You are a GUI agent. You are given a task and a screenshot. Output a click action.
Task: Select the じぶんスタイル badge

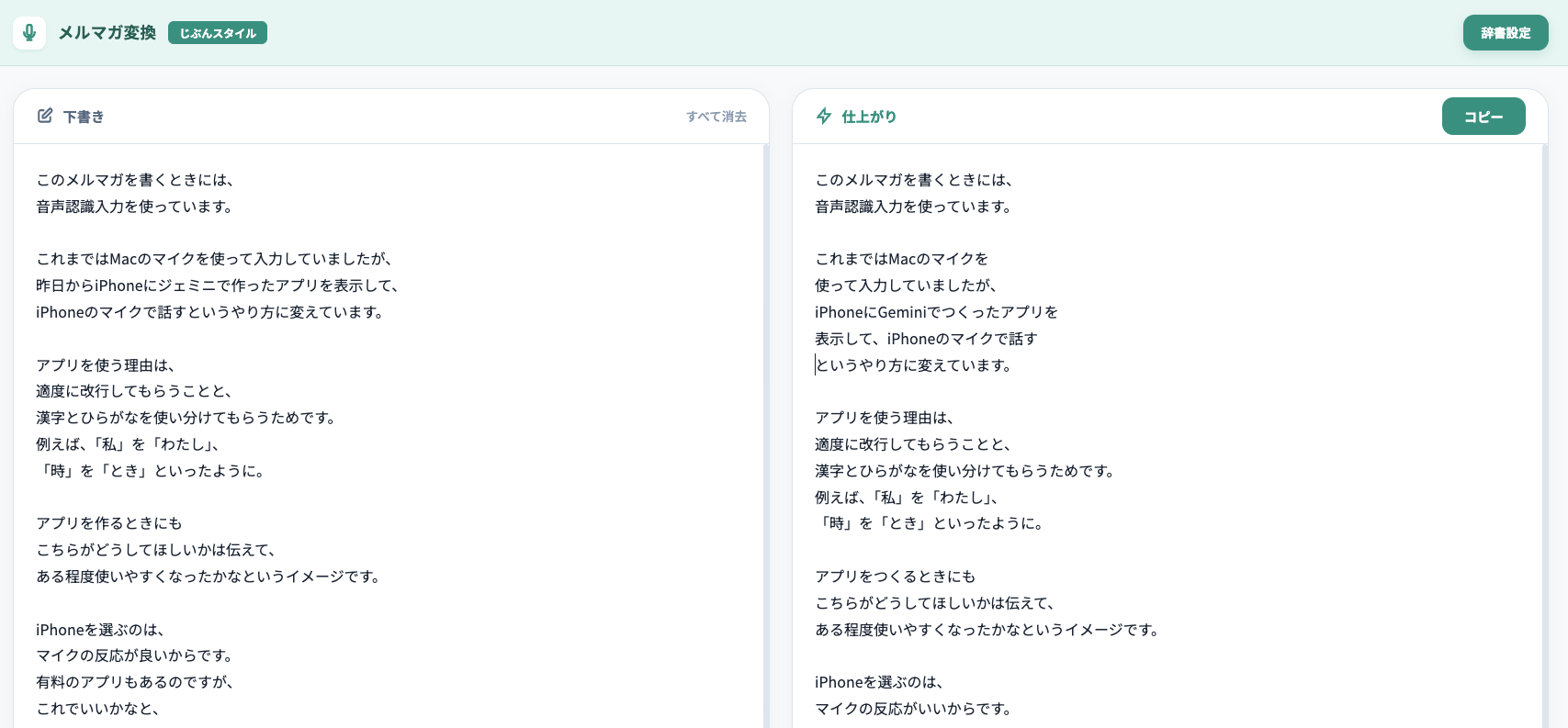coord(218,33)
